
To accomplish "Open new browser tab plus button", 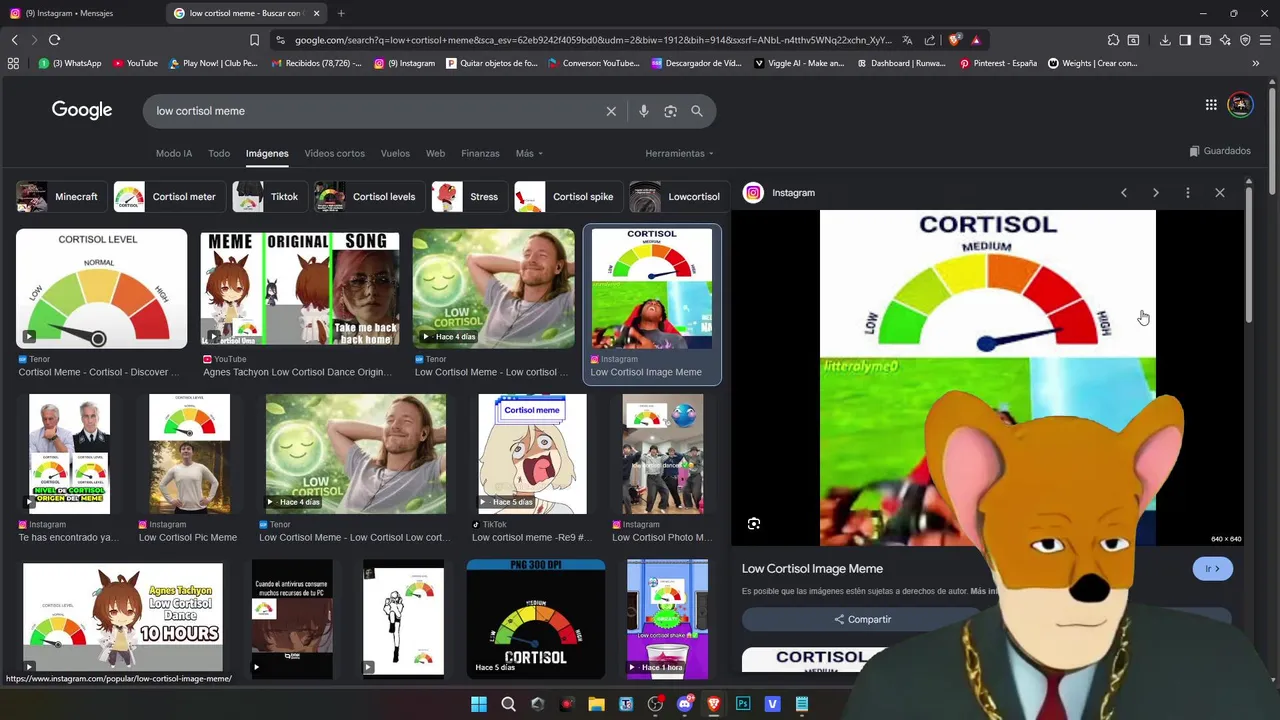I will tap(341, 13).
